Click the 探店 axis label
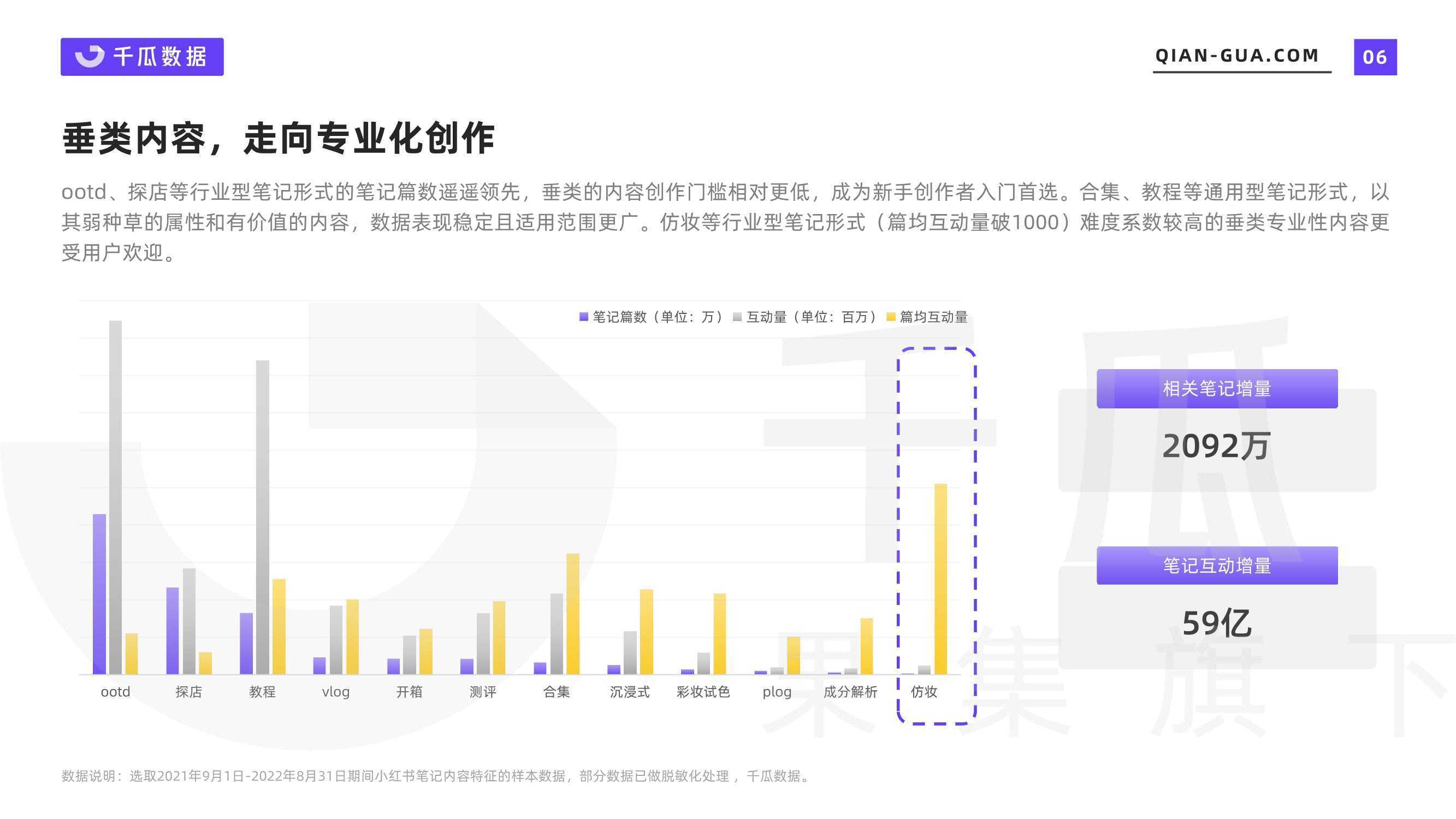The height and width of the screenshot is (819, 1456). (x=189, y=692)
